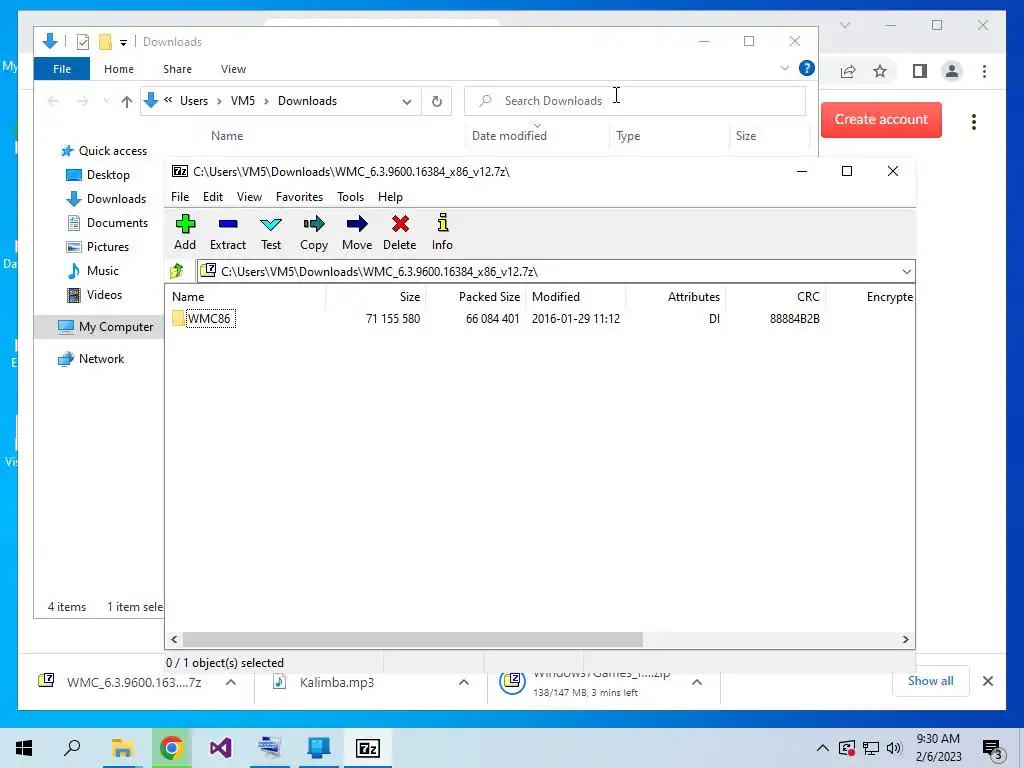Open Chrome's three-dot menu

pos(984,71)
